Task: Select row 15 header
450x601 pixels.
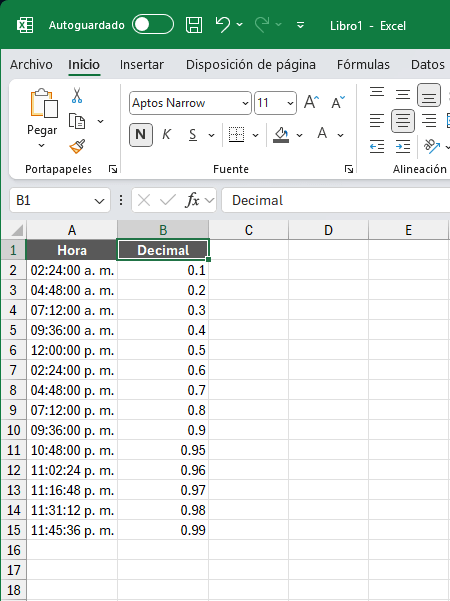Action: click(x=13, y=530)
